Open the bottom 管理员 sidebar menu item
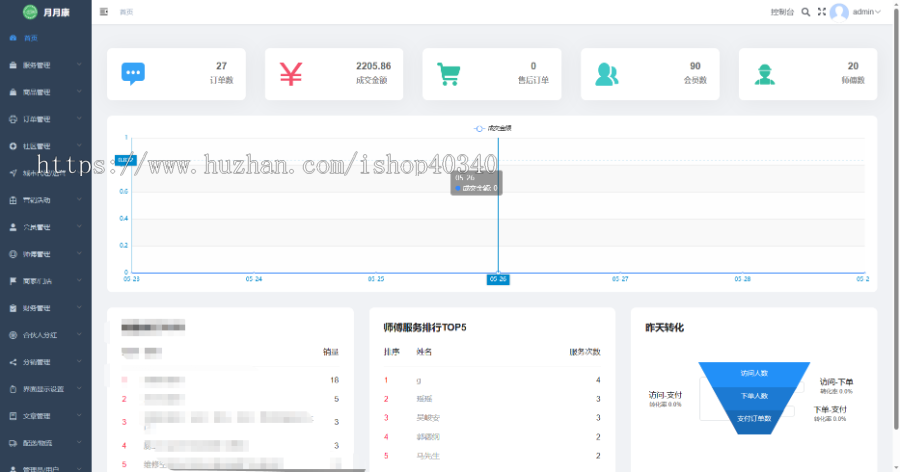 click(45, 468)
